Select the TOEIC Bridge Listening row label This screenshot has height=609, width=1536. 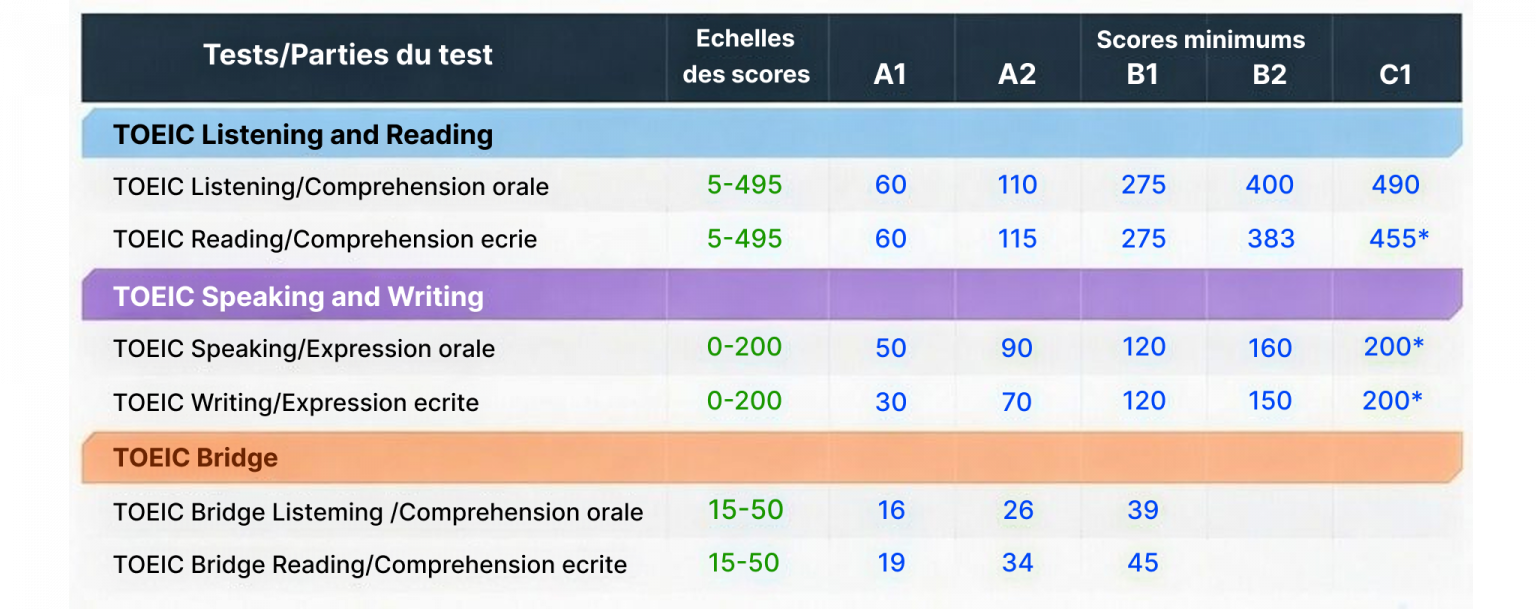[x=378, y=513]
